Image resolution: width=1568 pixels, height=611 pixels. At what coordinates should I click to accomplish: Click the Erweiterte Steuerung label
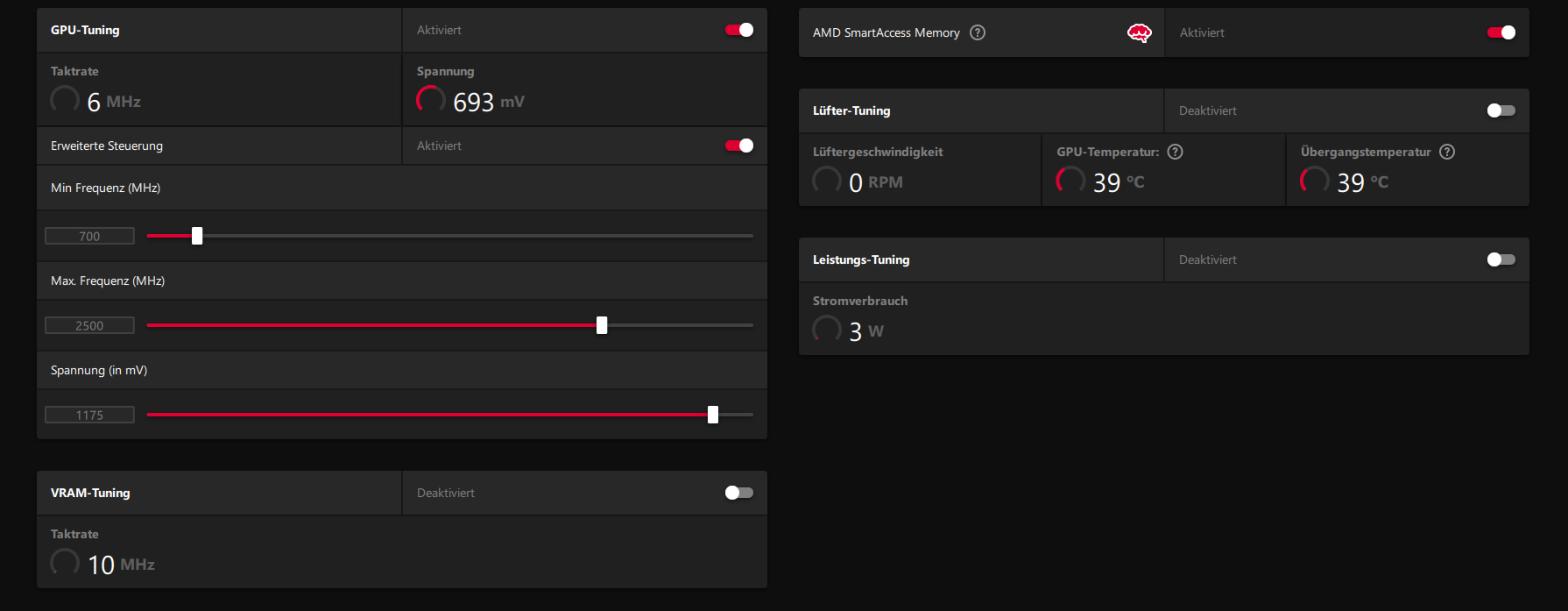107,146
